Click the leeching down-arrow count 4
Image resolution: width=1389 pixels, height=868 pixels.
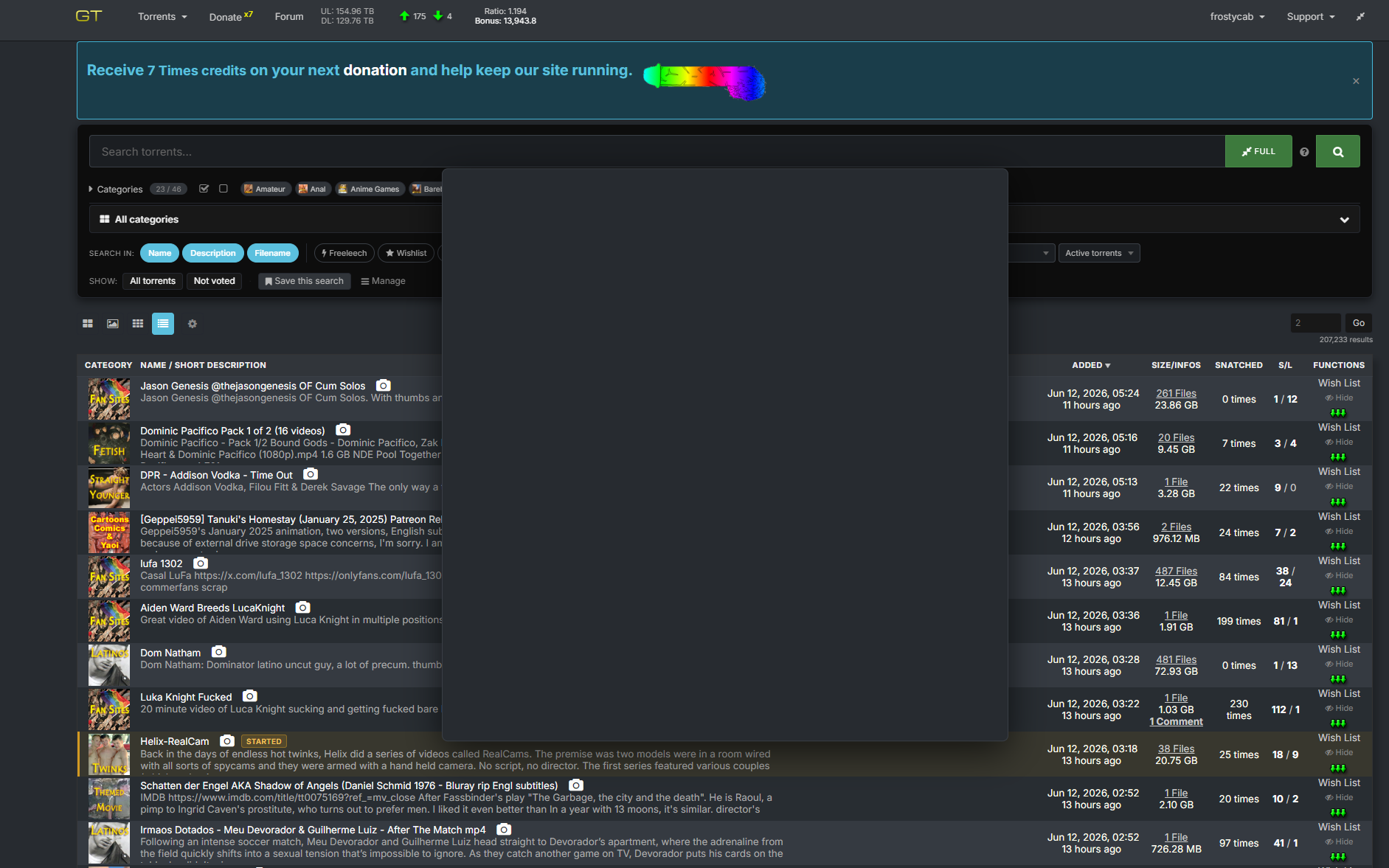[x=443, y=16]
